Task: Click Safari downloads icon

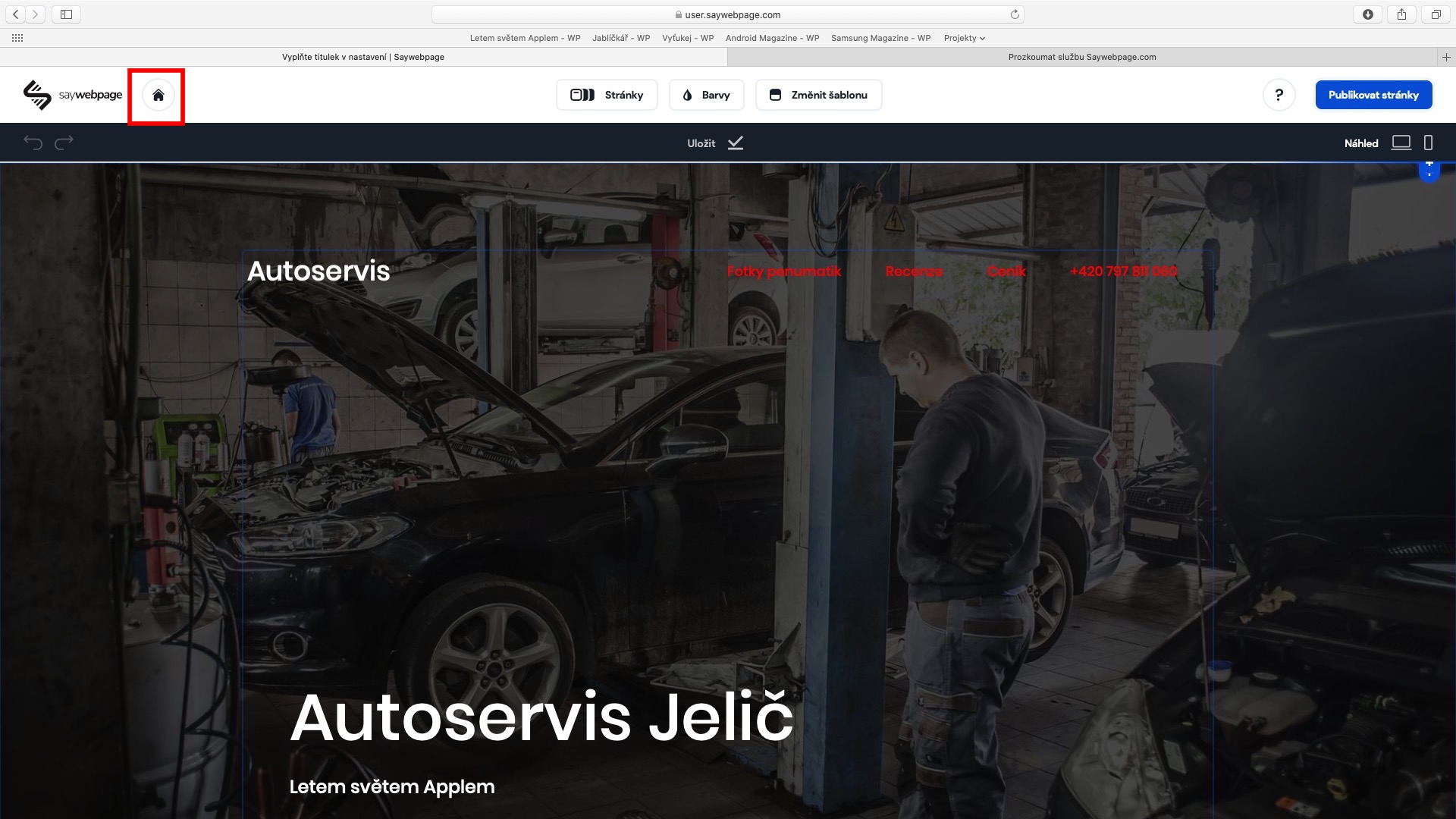Action: click(x=1367, y=14)
